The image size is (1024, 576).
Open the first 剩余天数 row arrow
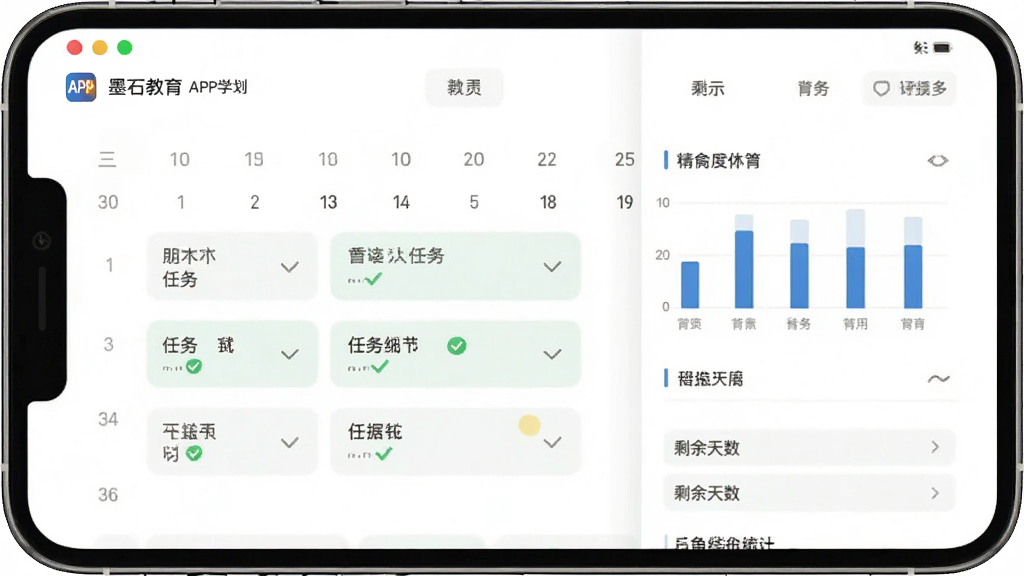point(935,447)
